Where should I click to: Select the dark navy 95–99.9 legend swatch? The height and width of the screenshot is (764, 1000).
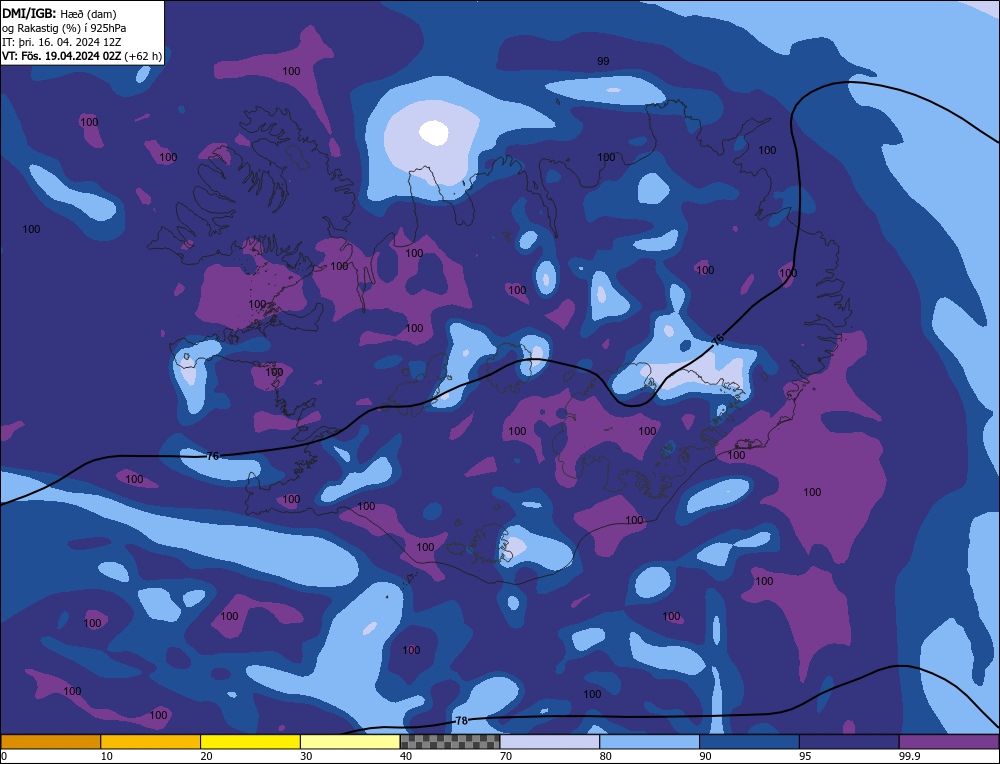849,742
